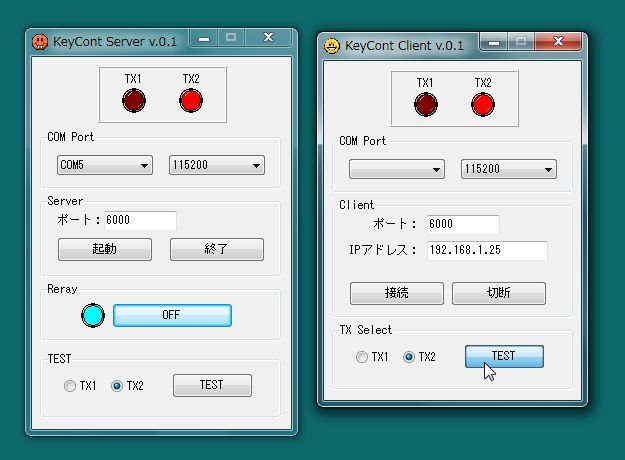Screen dimensions: 625x460
Task: Click the IPアドレス label in Client
Action: [x=383, y=250]
